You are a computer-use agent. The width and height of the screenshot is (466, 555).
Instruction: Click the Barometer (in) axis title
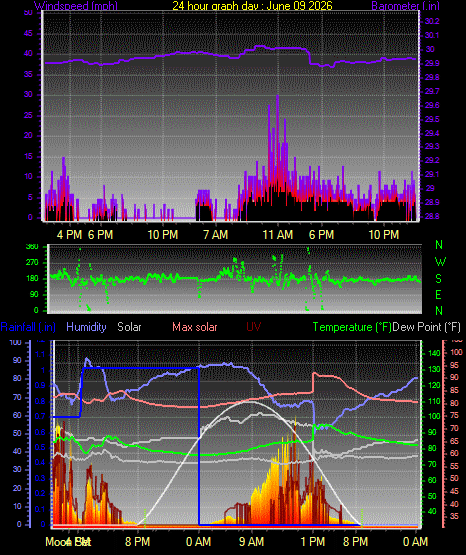[405, 6]
